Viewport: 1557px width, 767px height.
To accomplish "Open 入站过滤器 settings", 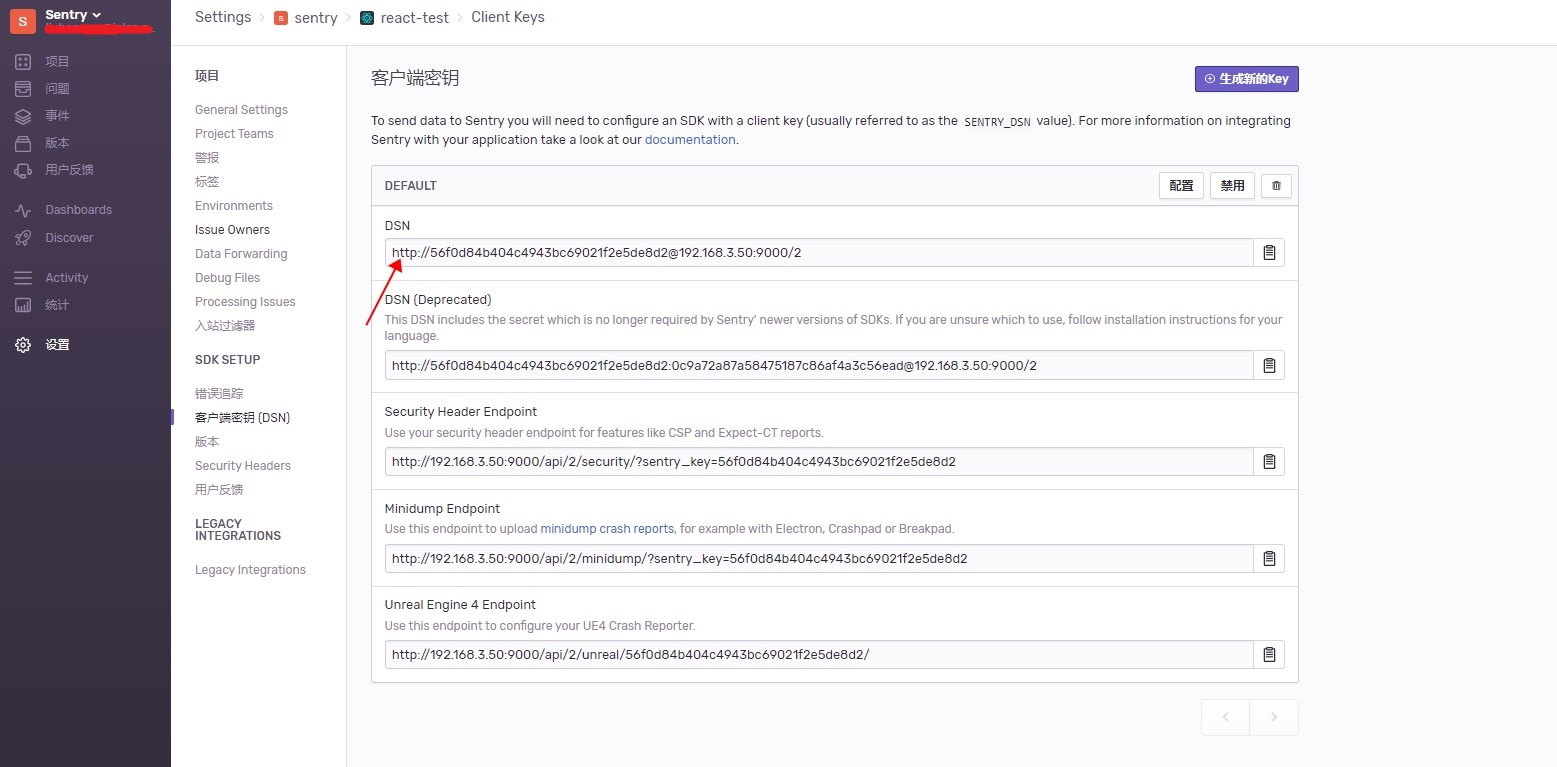I will point(225,326).
